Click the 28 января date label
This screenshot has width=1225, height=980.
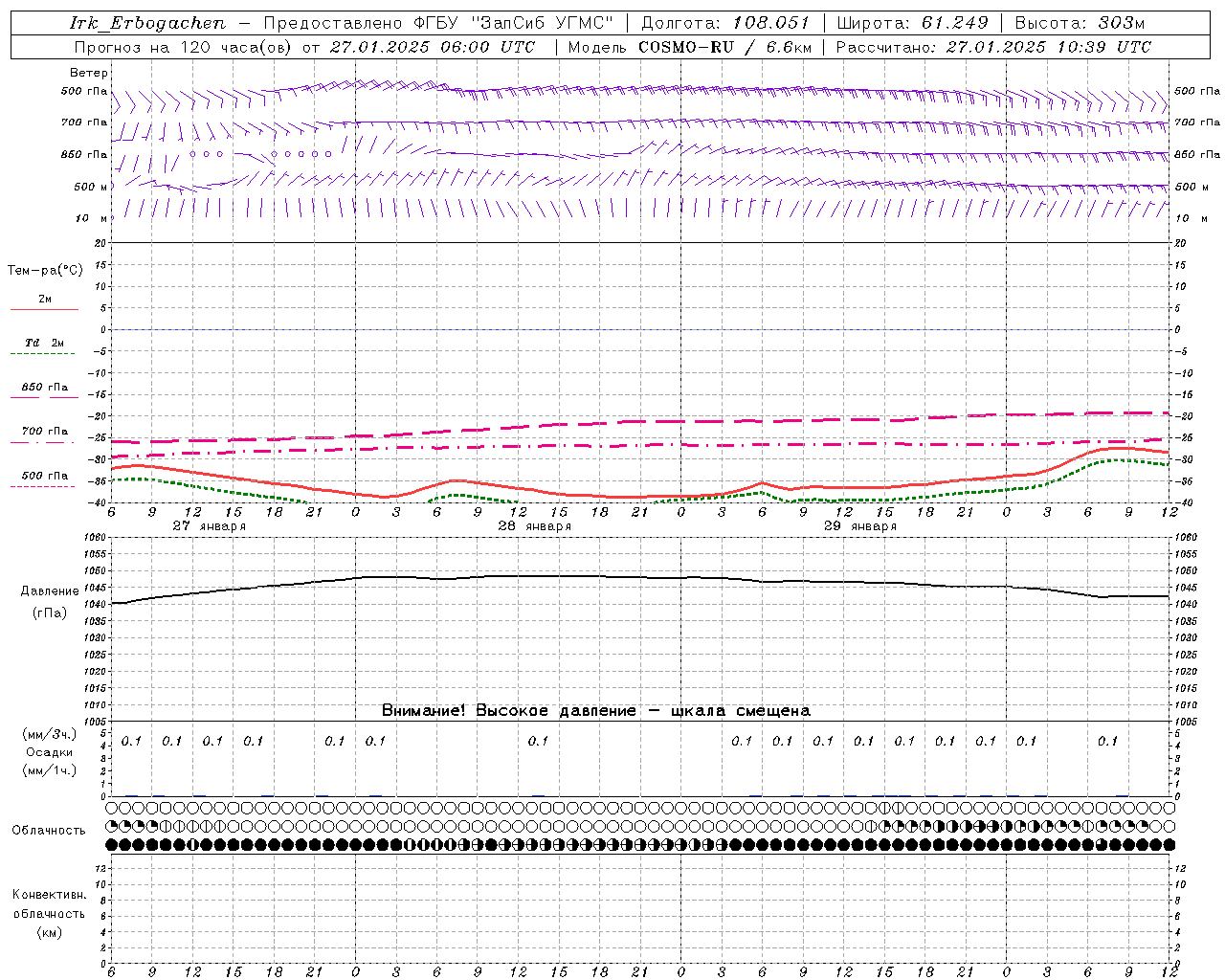(535, 526)
